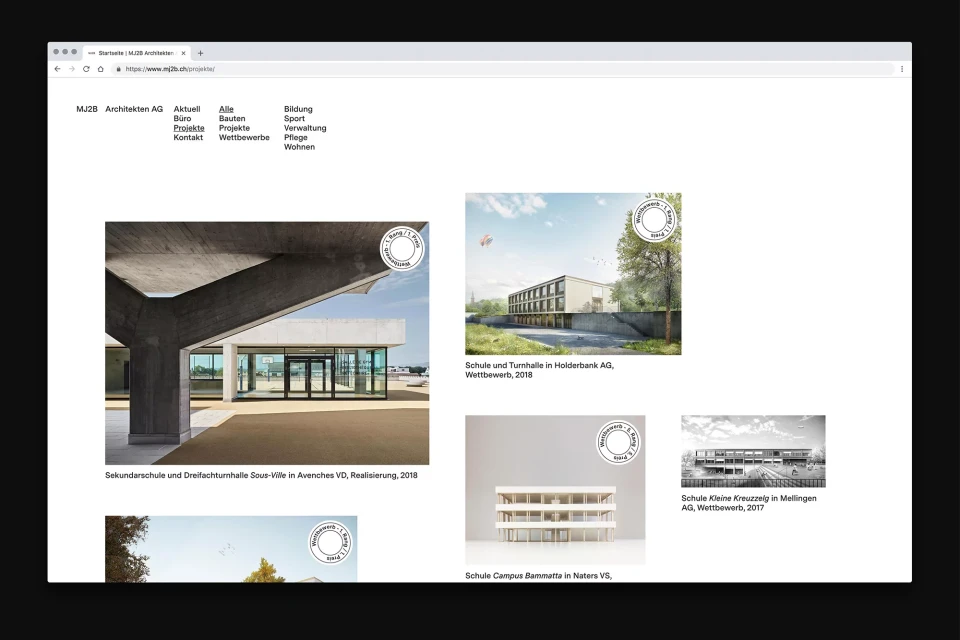
Task: Click the Wettbewerb 1. Rang stamp on Holderbank image
Action: 657,219
